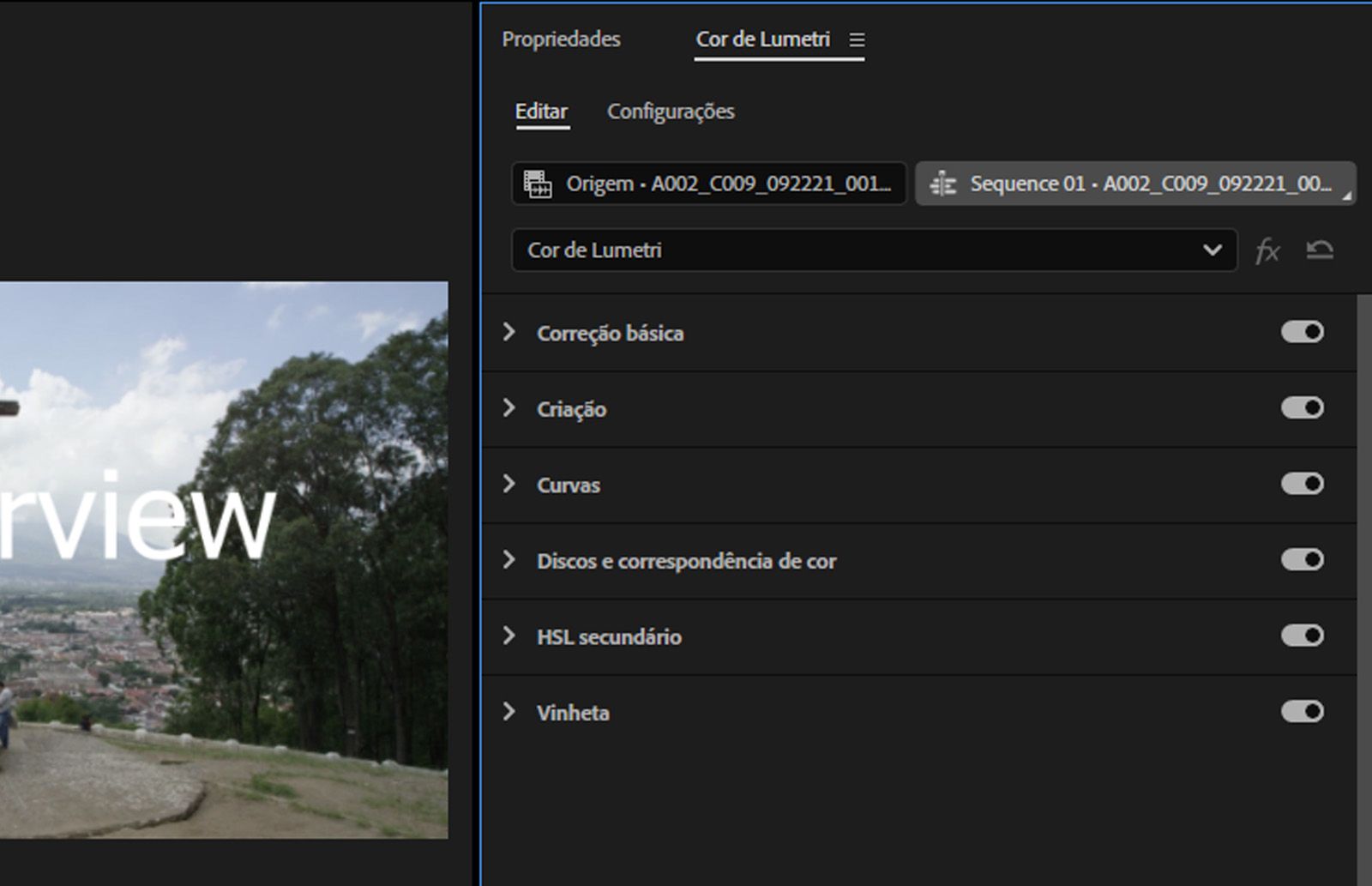The width and height of the screenshot is (1372, 886).
Task: Expand the Vinheta section chevron
Action: [x=509, y=712]
